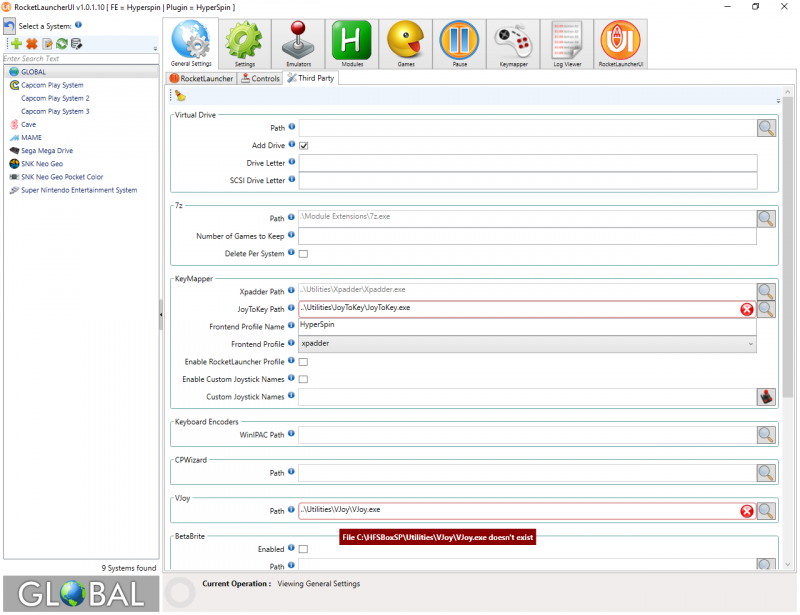Open the General Settings section
This screenshot has height=615, width=800.
point(191,44)
